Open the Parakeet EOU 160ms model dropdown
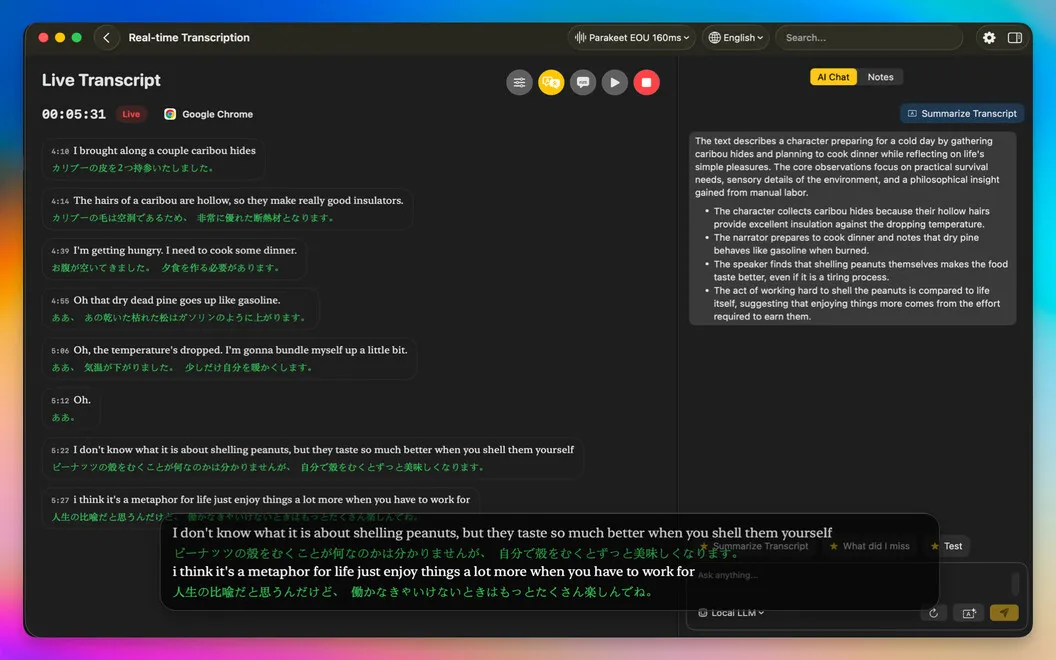1056x660 pixels. pos(632,38)
